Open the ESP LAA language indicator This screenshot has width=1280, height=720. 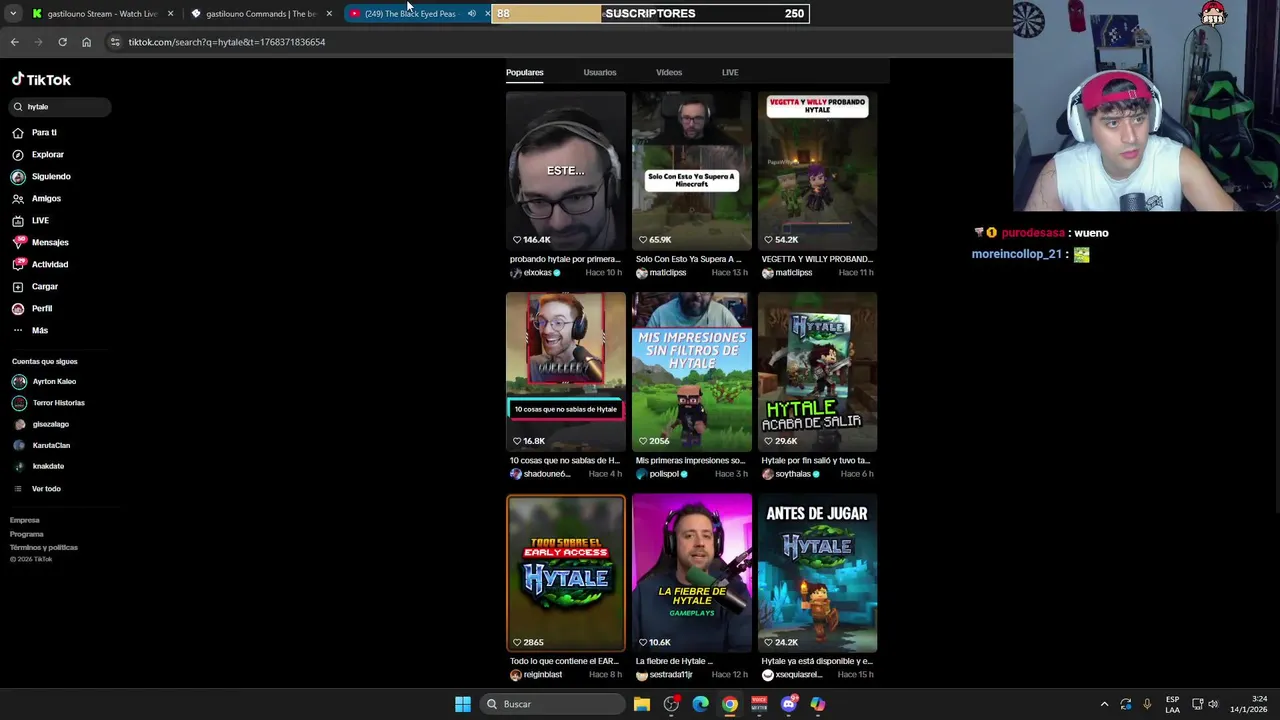pos(1172,704)
